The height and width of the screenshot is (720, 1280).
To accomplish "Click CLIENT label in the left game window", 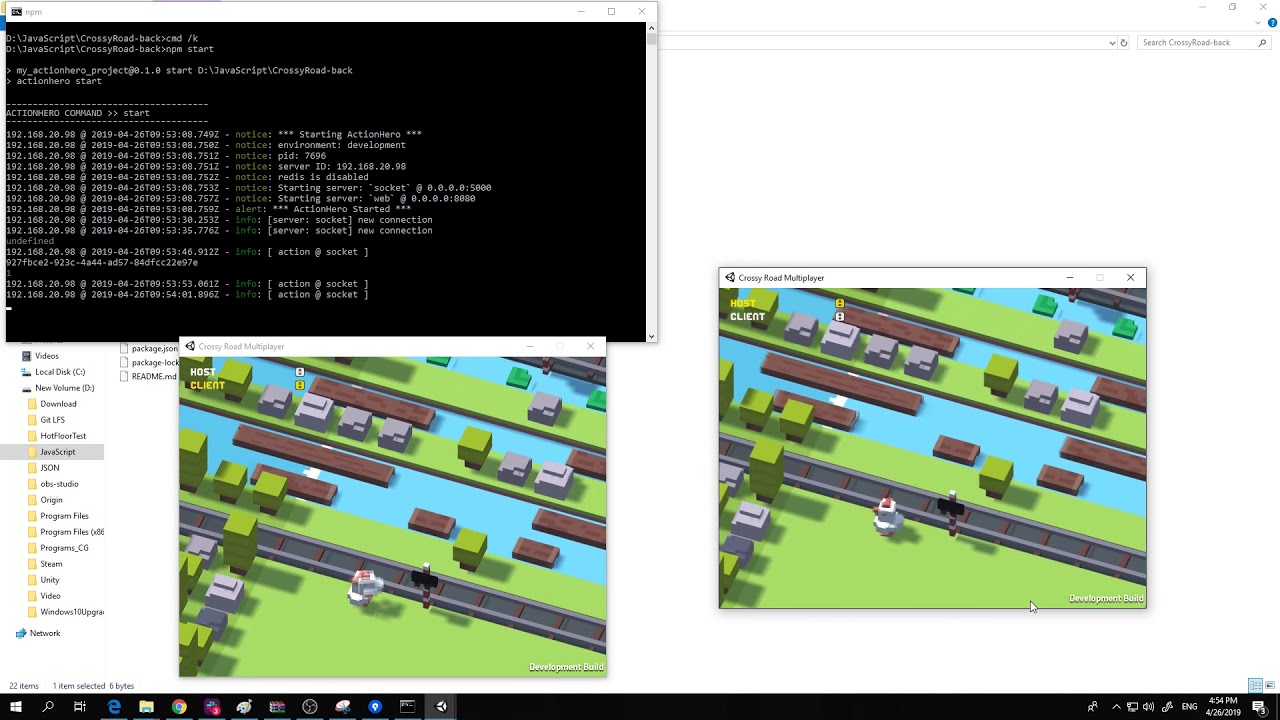I will (x=208, y=385).
